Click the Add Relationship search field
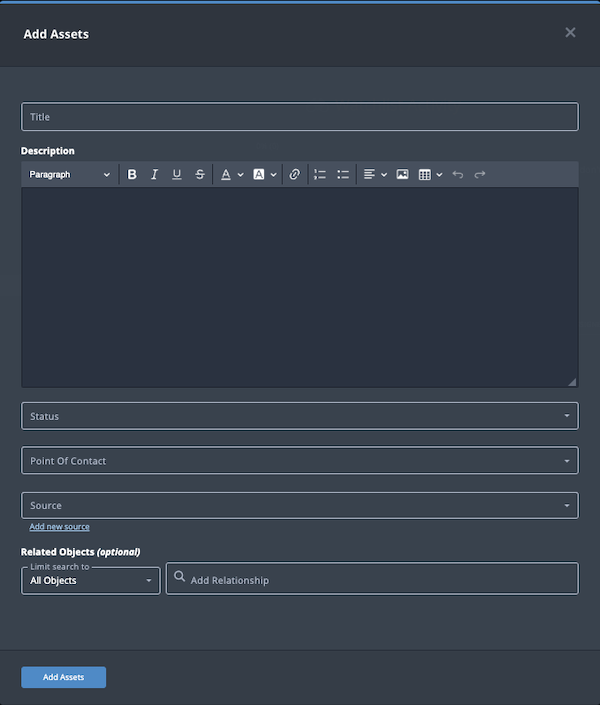The image size is (600, 705). tap(372, 579)
